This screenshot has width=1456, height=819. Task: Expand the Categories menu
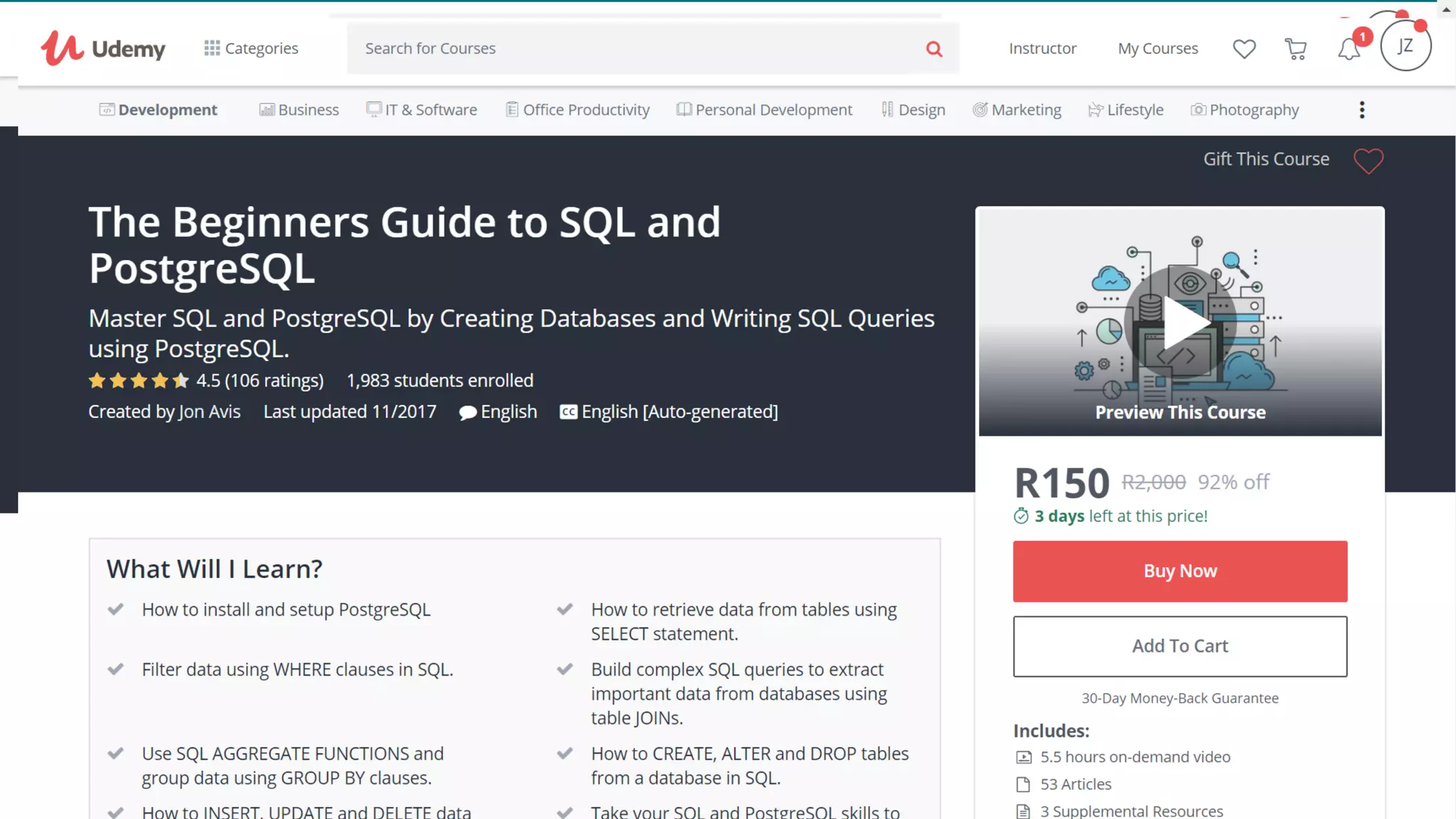click(x=251, y=48)
